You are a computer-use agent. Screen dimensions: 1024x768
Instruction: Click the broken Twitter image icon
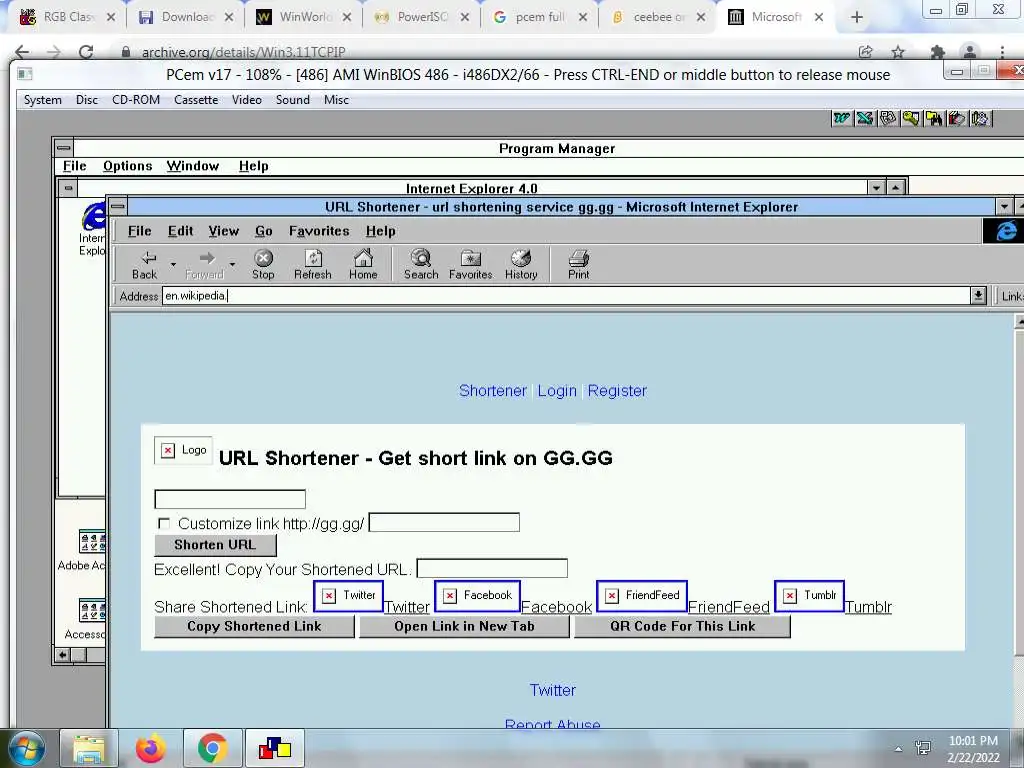(349, 596)
